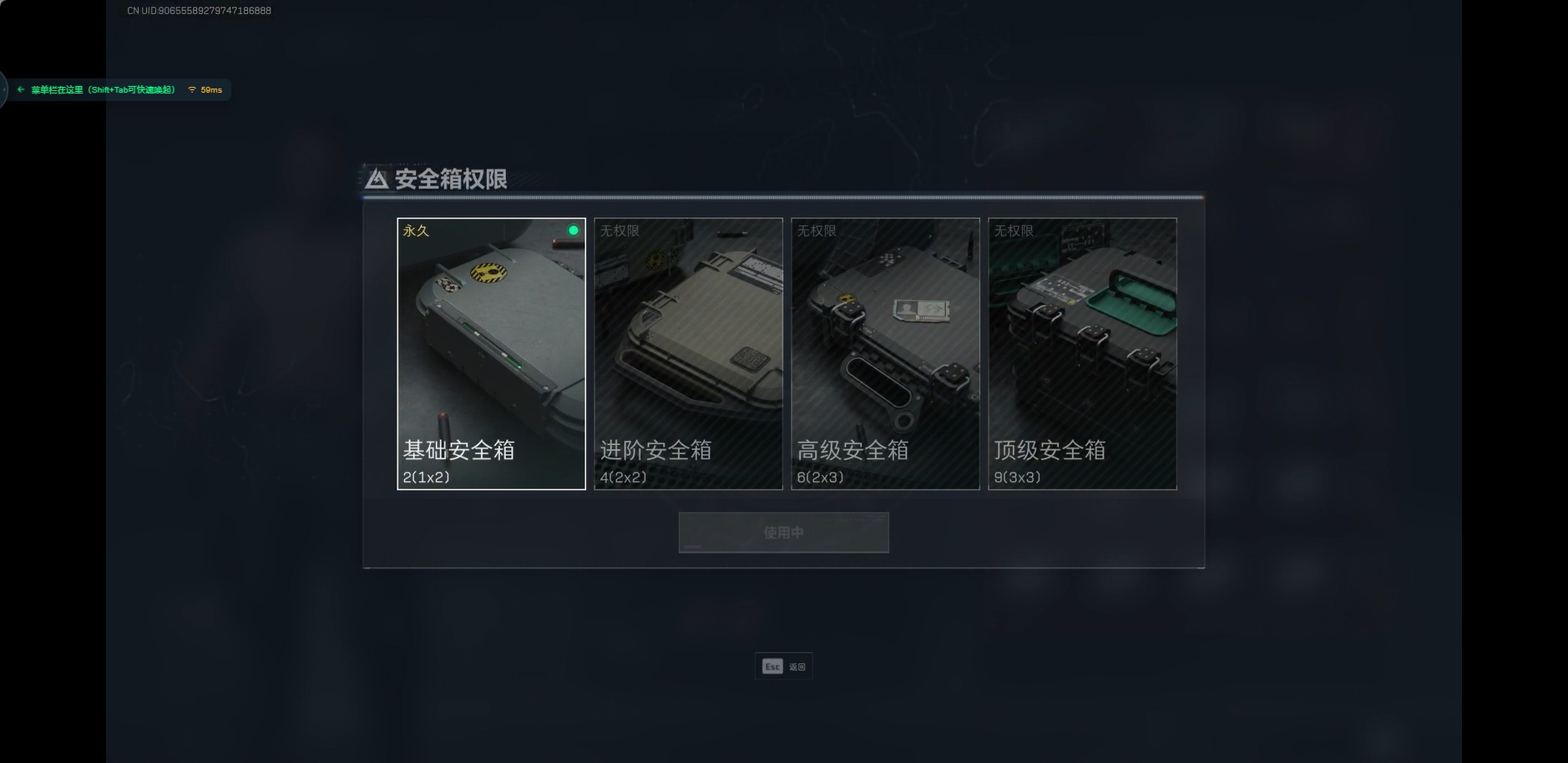The image size is (1568, 763).
Task: Click the 9(3x3) capacity text
Action: 1018,477
